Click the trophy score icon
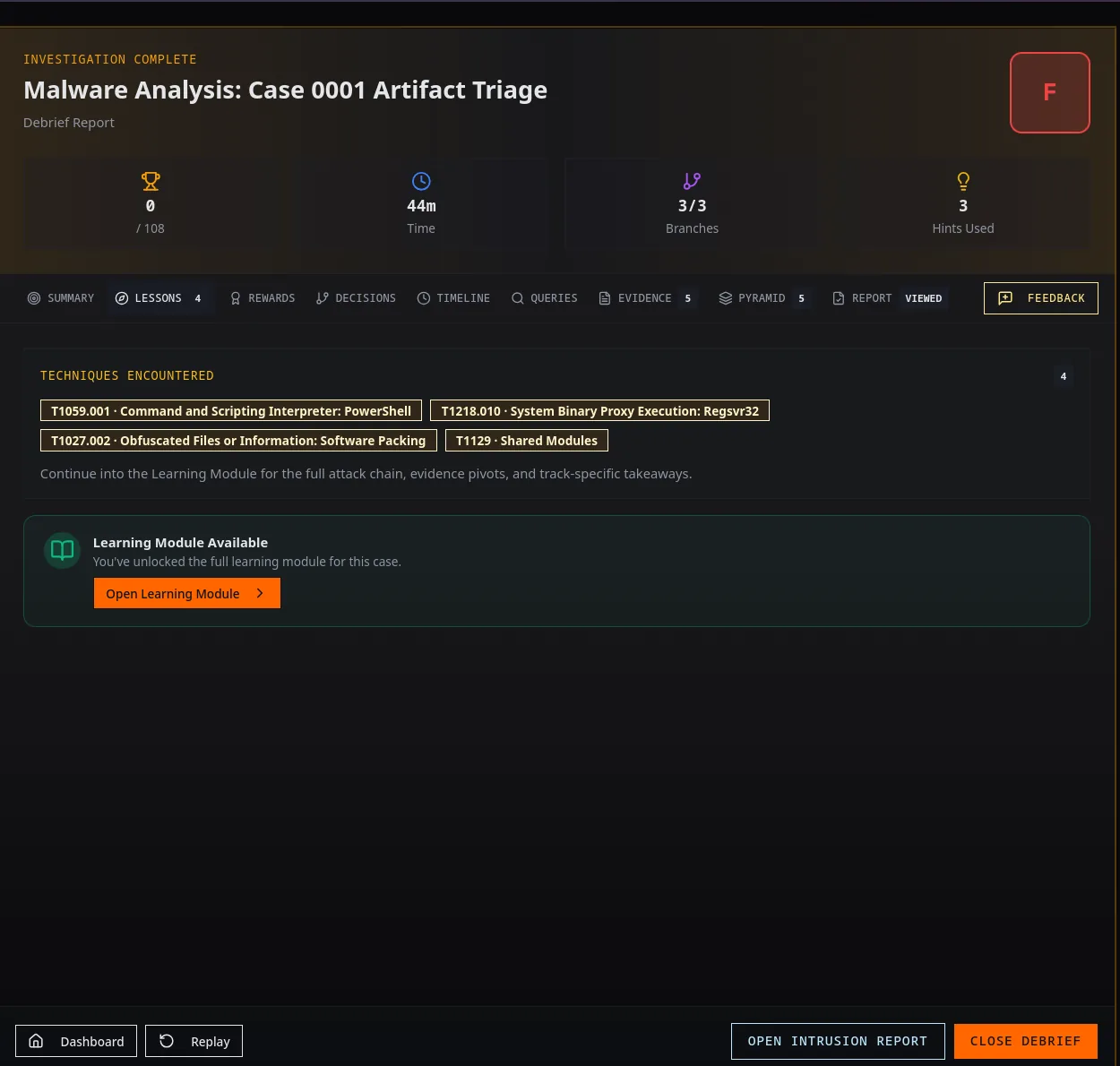Viewport: 1120px width, 1066px height. click(x=151, y=181)
